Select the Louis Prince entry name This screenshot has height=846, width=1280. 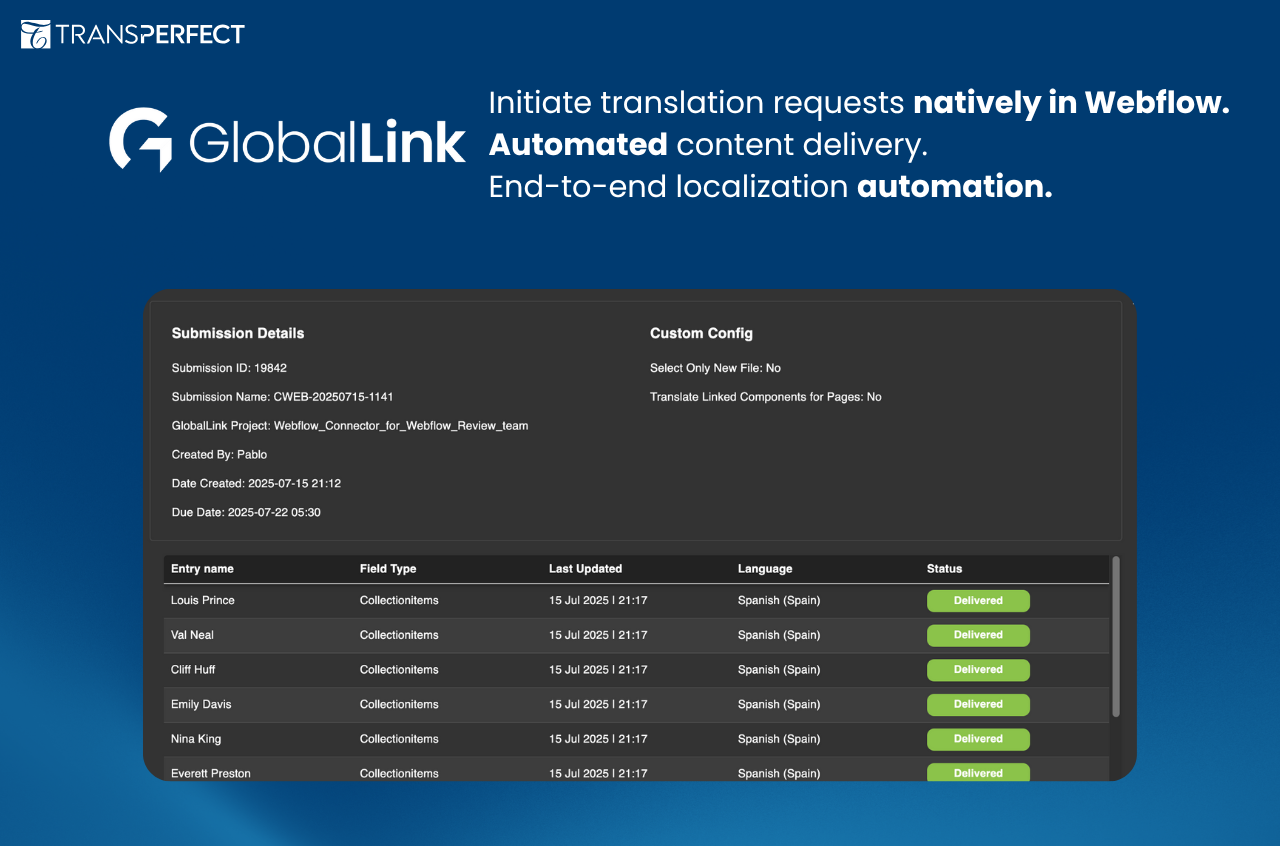pos(203,601)
